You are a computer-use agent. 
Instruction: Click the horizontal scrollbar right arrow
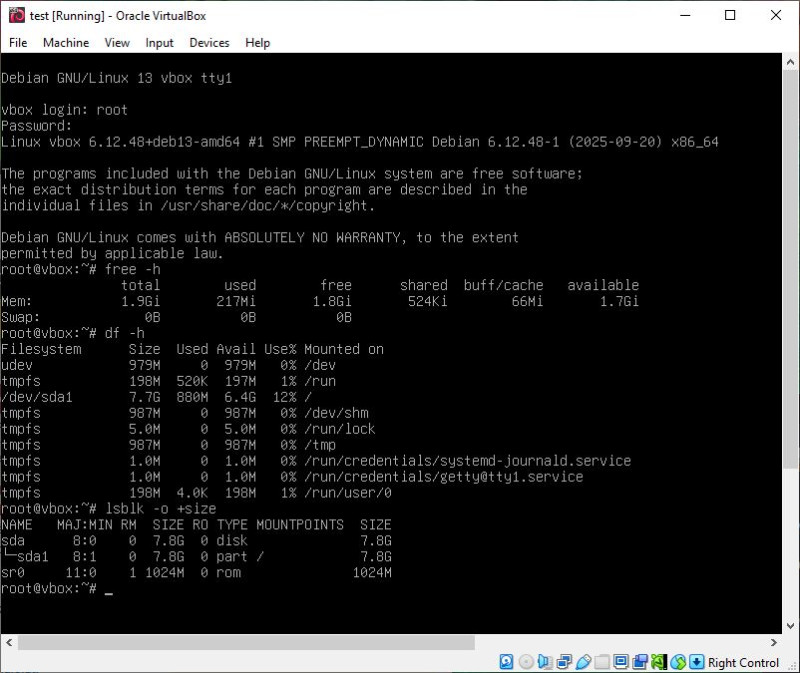click(774, 642)
